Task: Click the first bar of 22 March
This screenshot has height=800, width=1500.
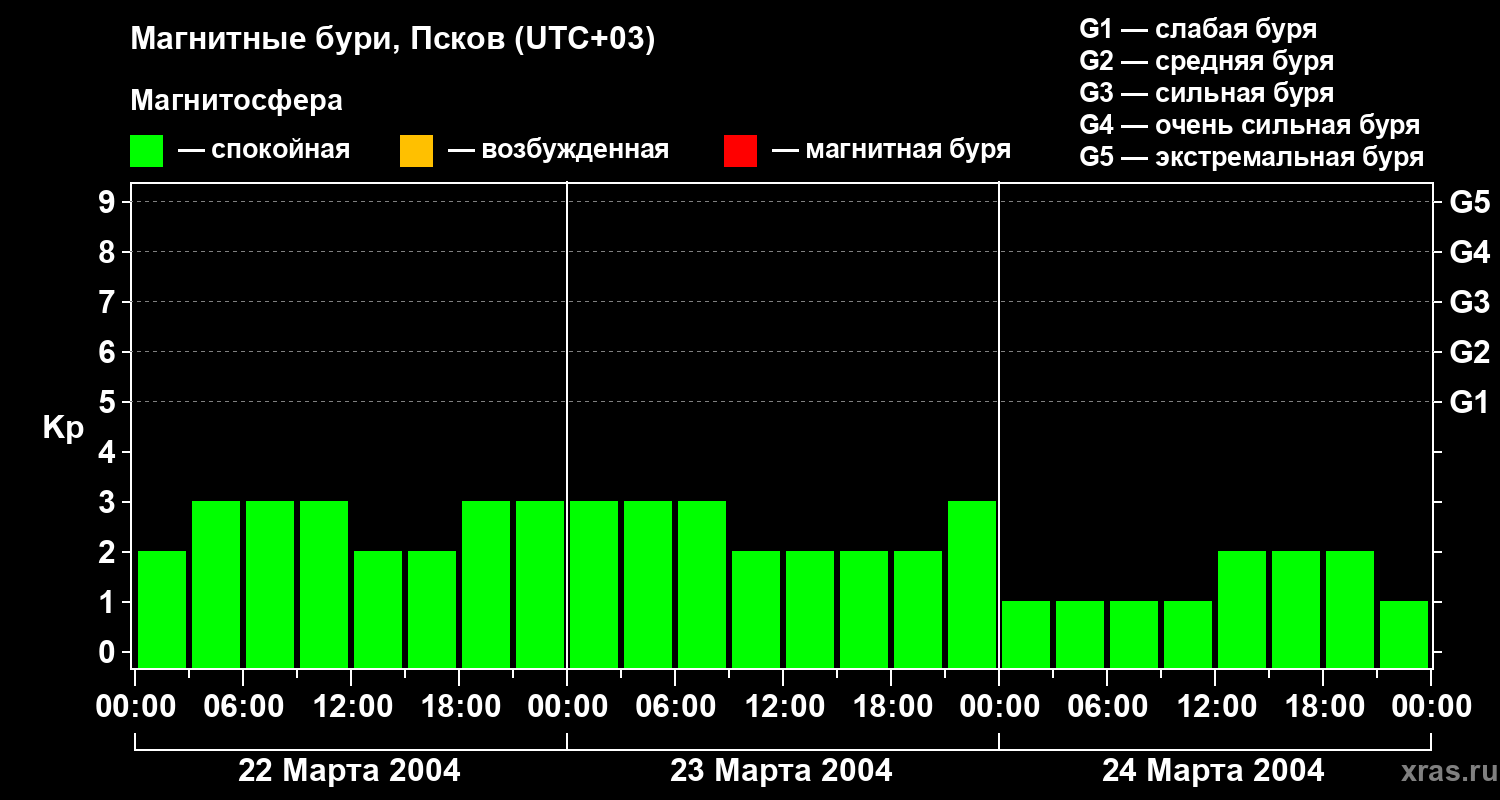Action: (x=162, y=608)
